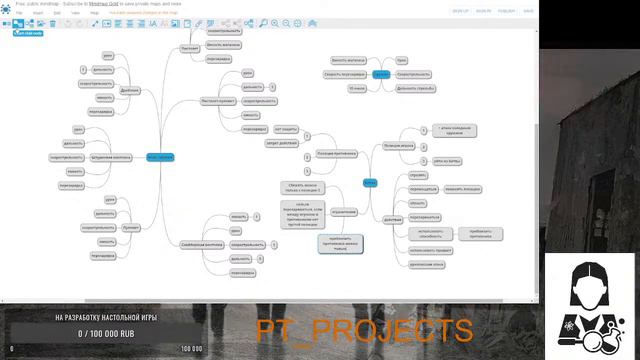Click the trash can delete icon
Screen dimensions: 640x360
point(53,24)
